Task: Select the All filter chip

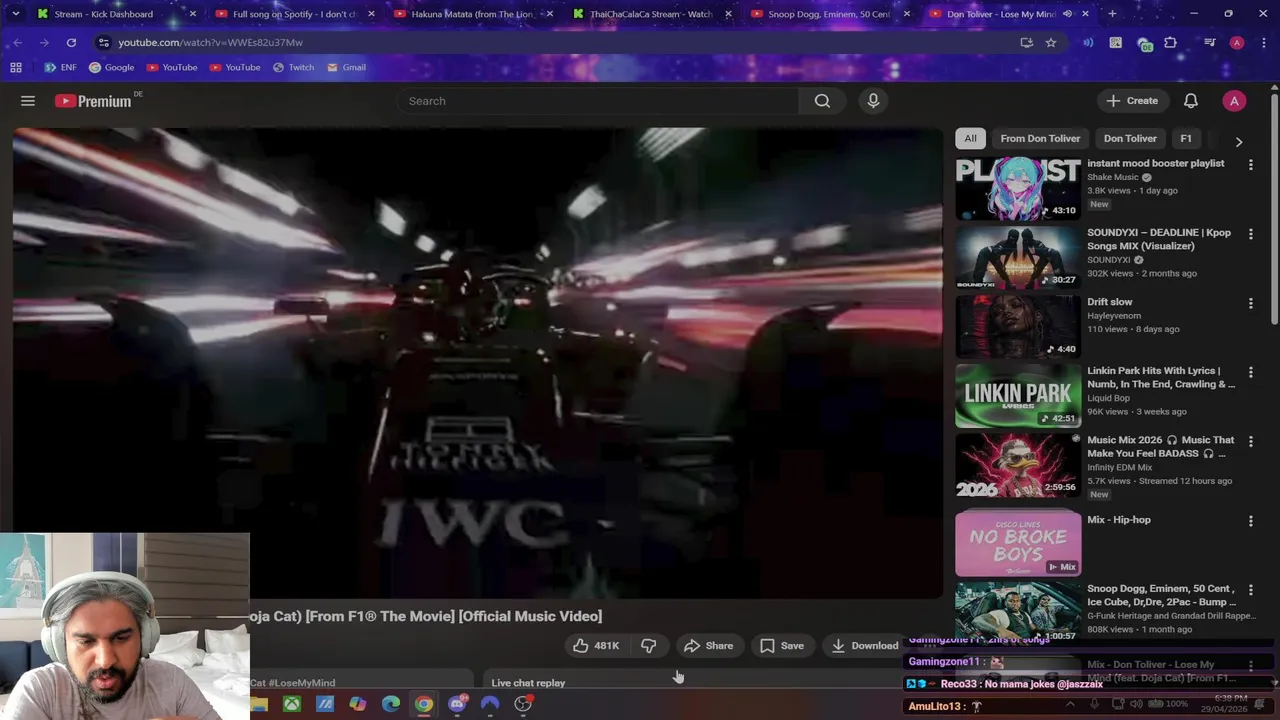Action: click(970, 138)
